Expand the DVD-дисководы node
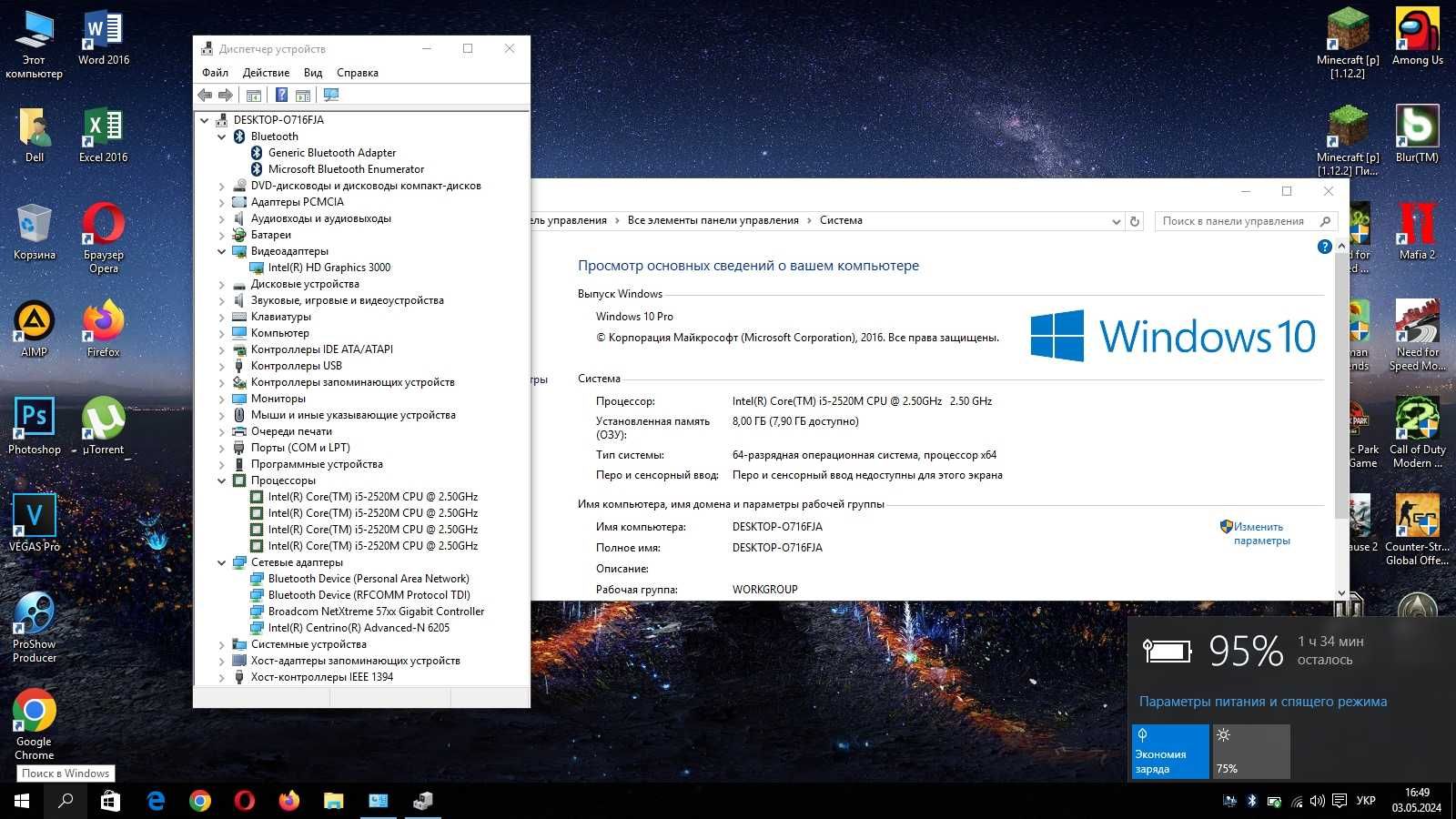The image size is (1456, 819). [222, 186]
